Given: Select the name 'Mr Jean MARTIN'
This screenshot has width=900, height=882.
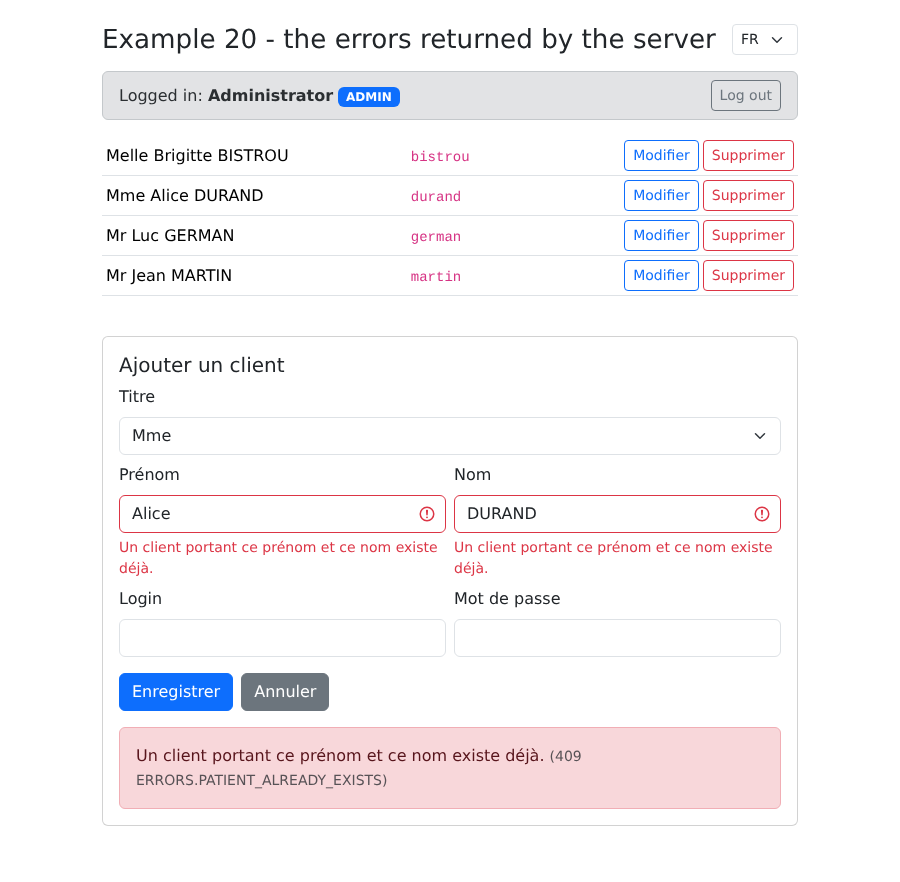Looking at the screenshot, I should [x=169, y=275].
